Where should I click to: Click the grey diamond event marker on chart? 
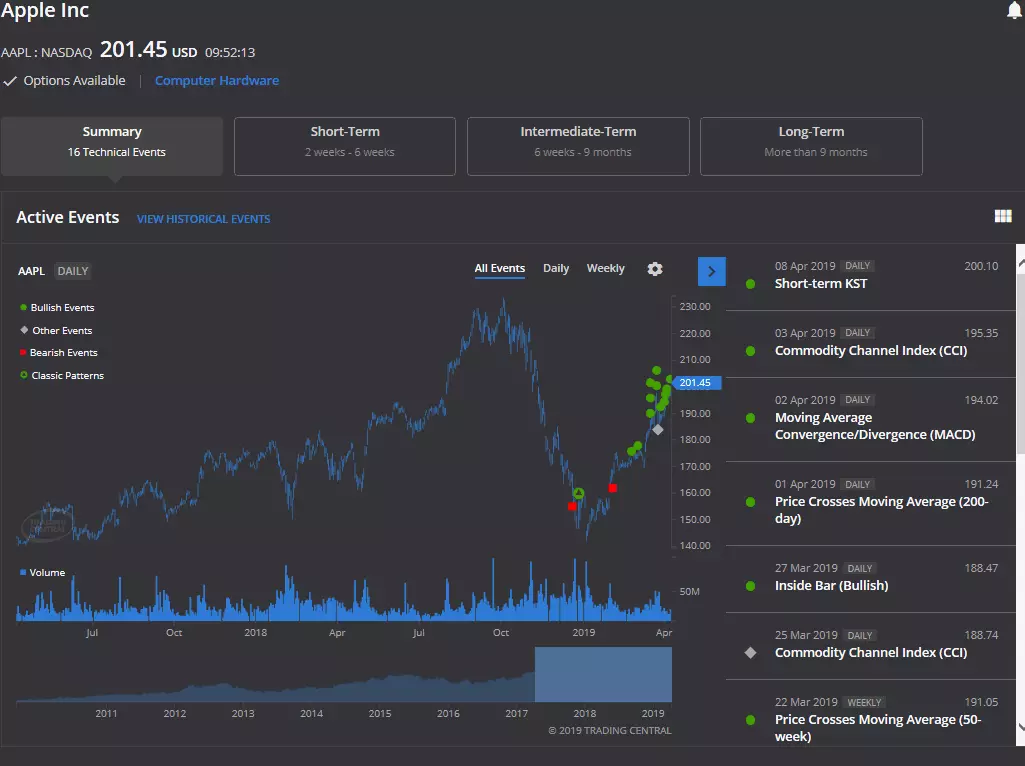click(658, 429)
